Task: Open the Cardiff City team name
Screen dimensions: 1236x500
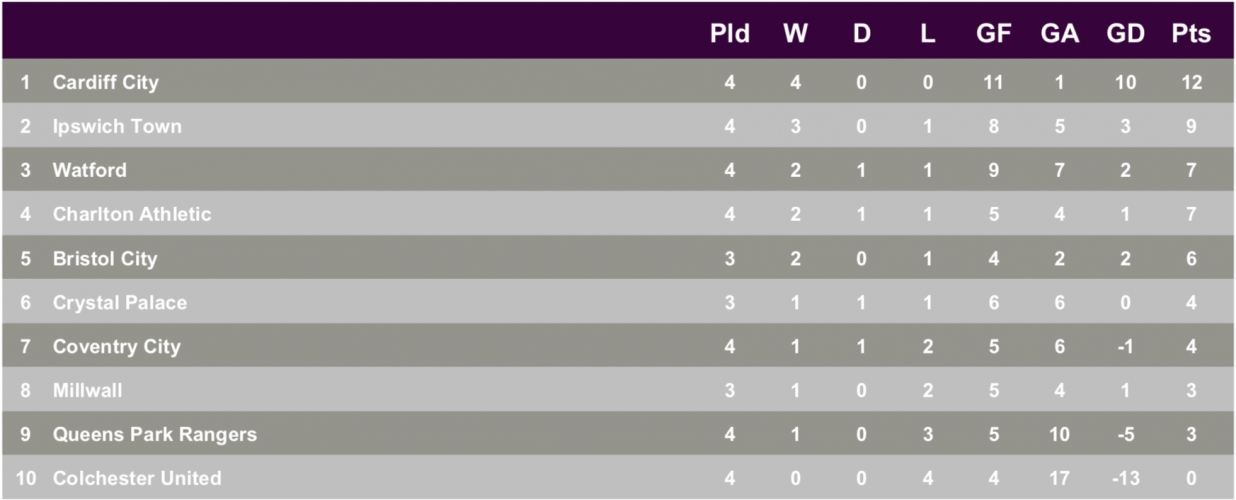Action: (106, 82)
